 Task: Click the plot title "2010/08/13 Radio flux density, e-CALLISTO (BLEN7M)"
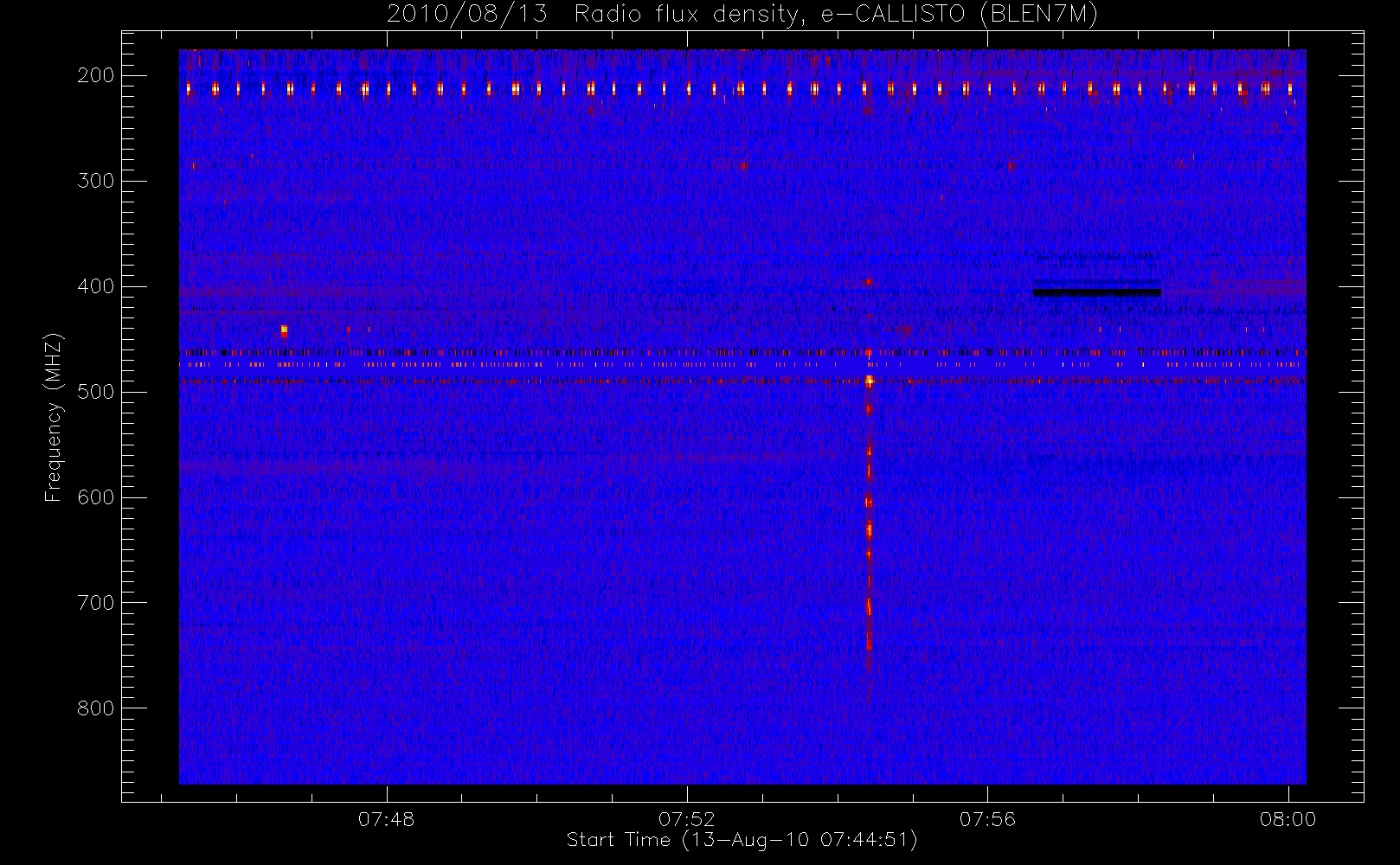[x=742, y=14]
